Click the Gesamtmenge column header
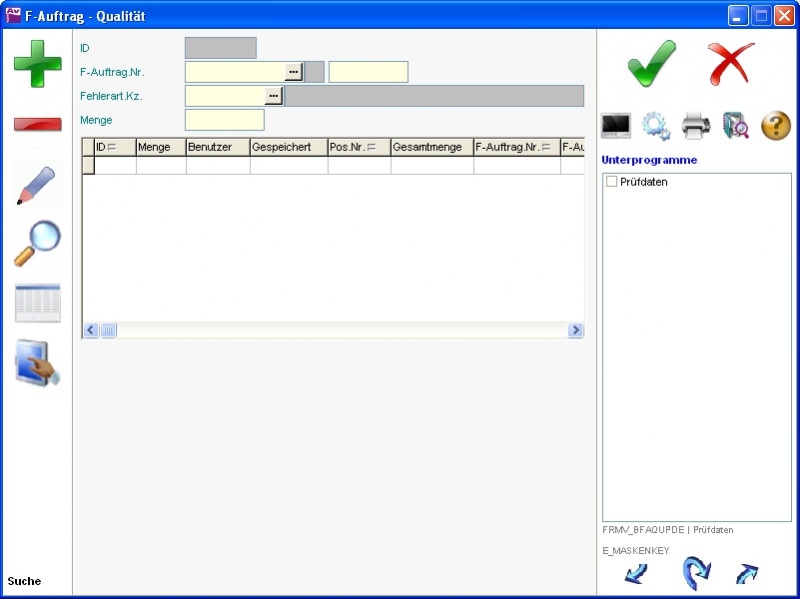This screenshot has width=800, height=599. point(431,147)
